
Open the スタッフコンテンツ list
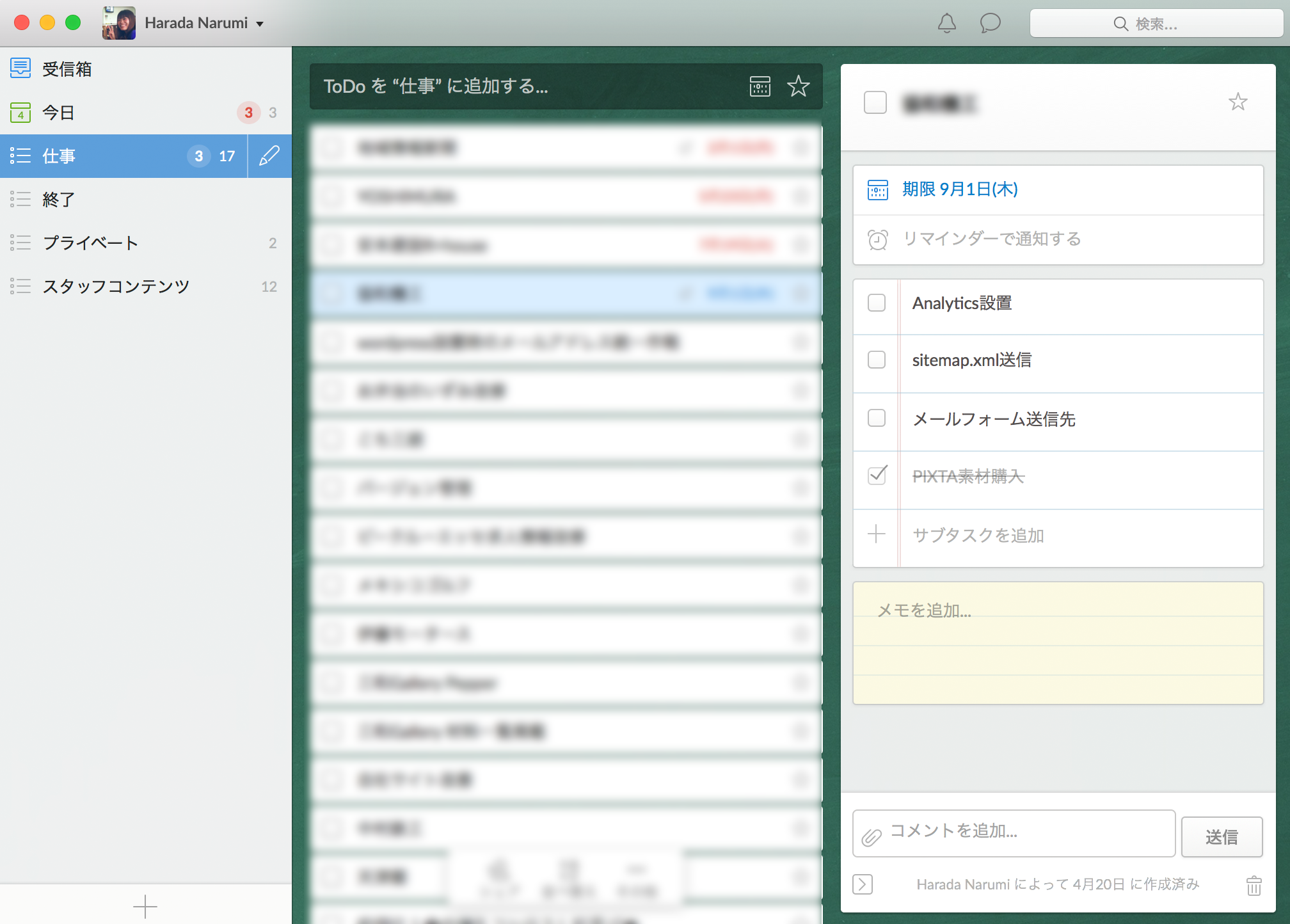coord(146,287)
